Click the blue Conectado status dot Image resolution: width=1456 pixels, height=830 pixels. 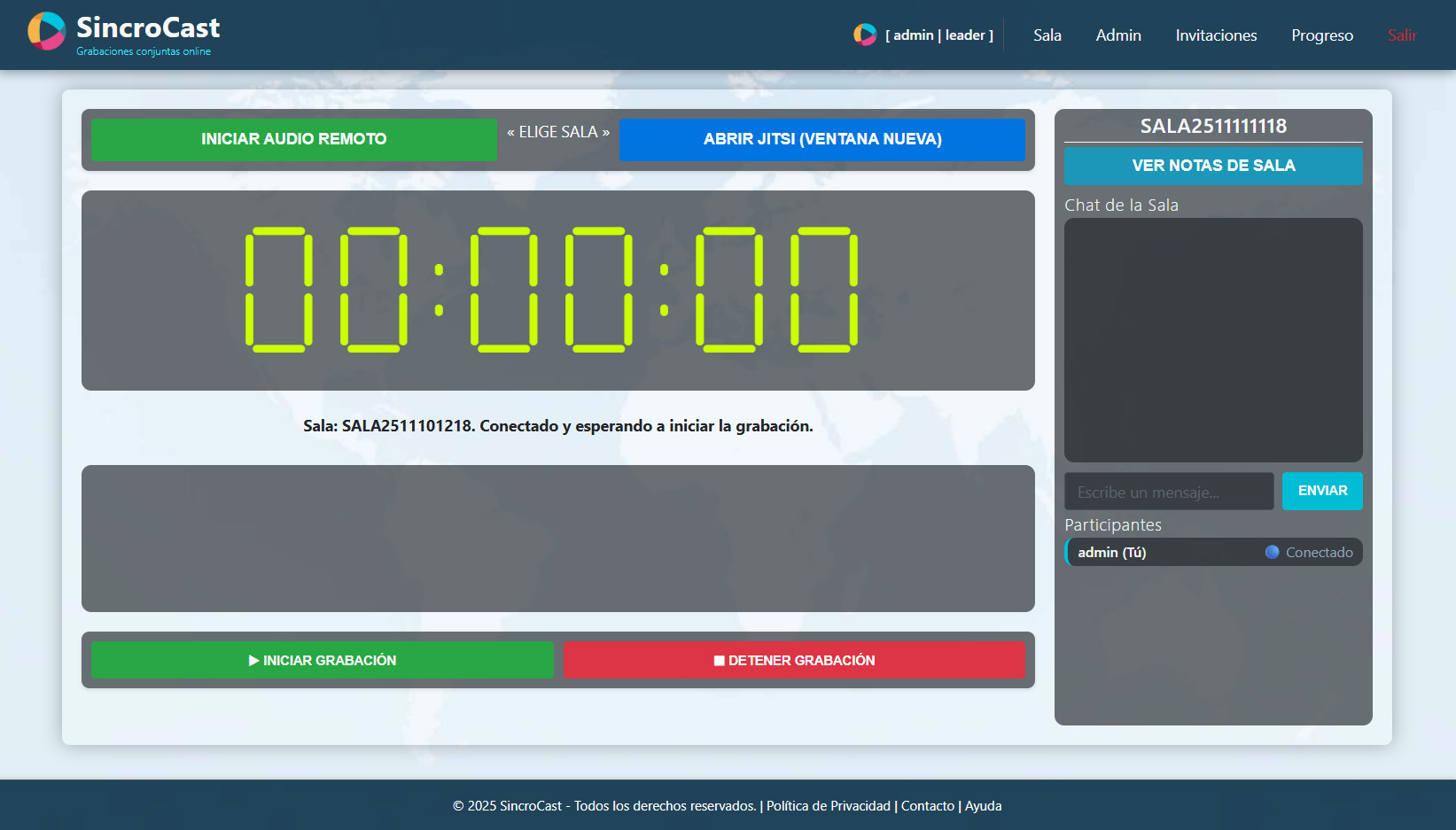point(1272,552)
